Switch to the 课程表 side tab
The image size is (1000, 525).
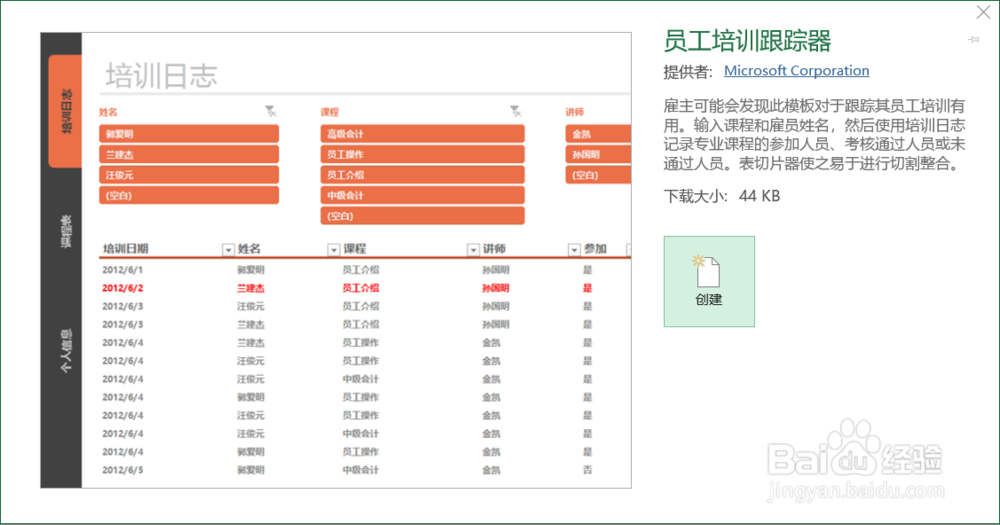(65, 232)
